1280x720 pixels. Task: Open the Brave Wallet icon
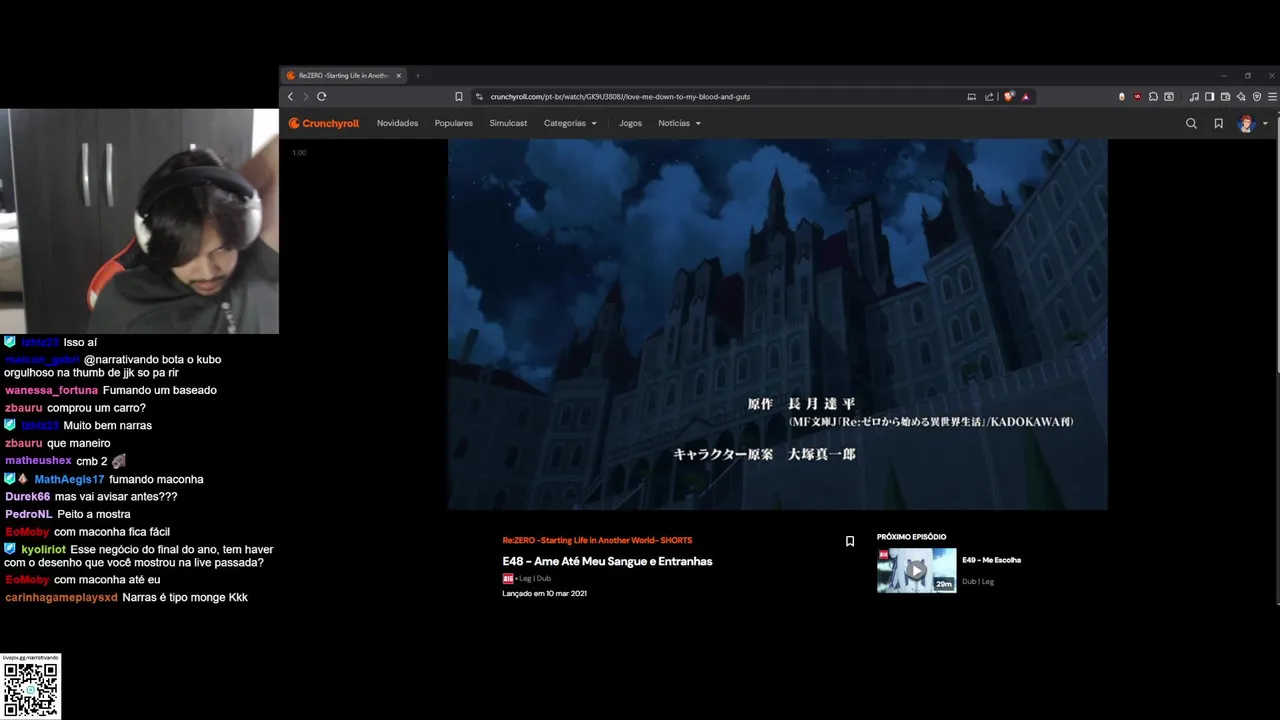(x=1225, y=96)
